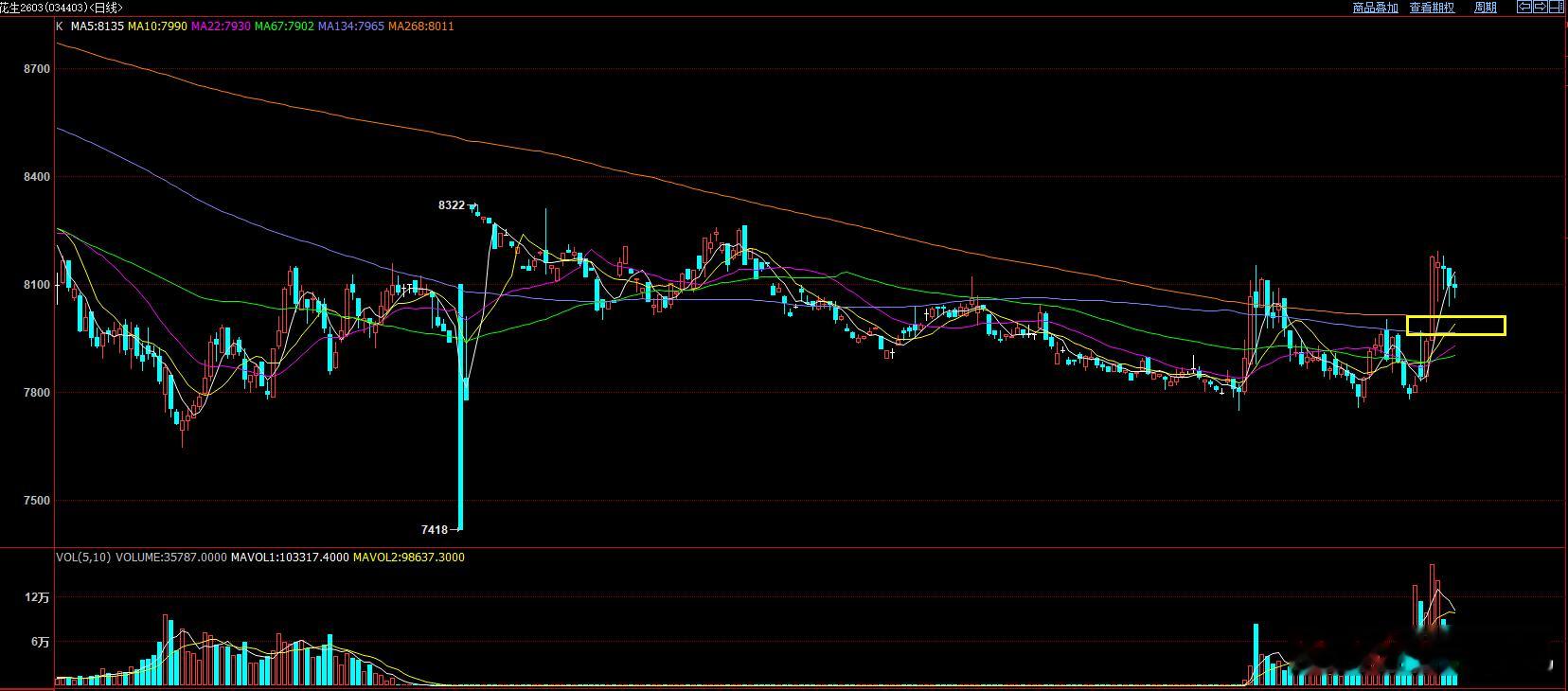The height and width of the screenshot is (691, 1568).
Task: Select the MA10:7990 indicator label
Action: click(x=157, y=26)
